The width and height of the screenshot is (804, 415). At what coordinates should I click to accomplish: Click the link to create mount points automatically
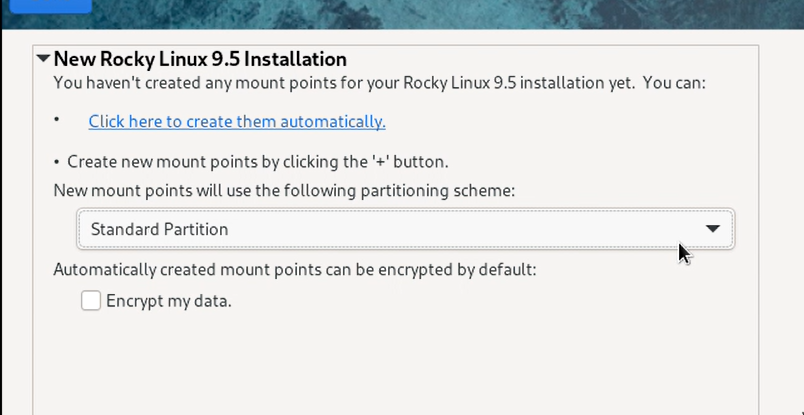click(237, 122)
